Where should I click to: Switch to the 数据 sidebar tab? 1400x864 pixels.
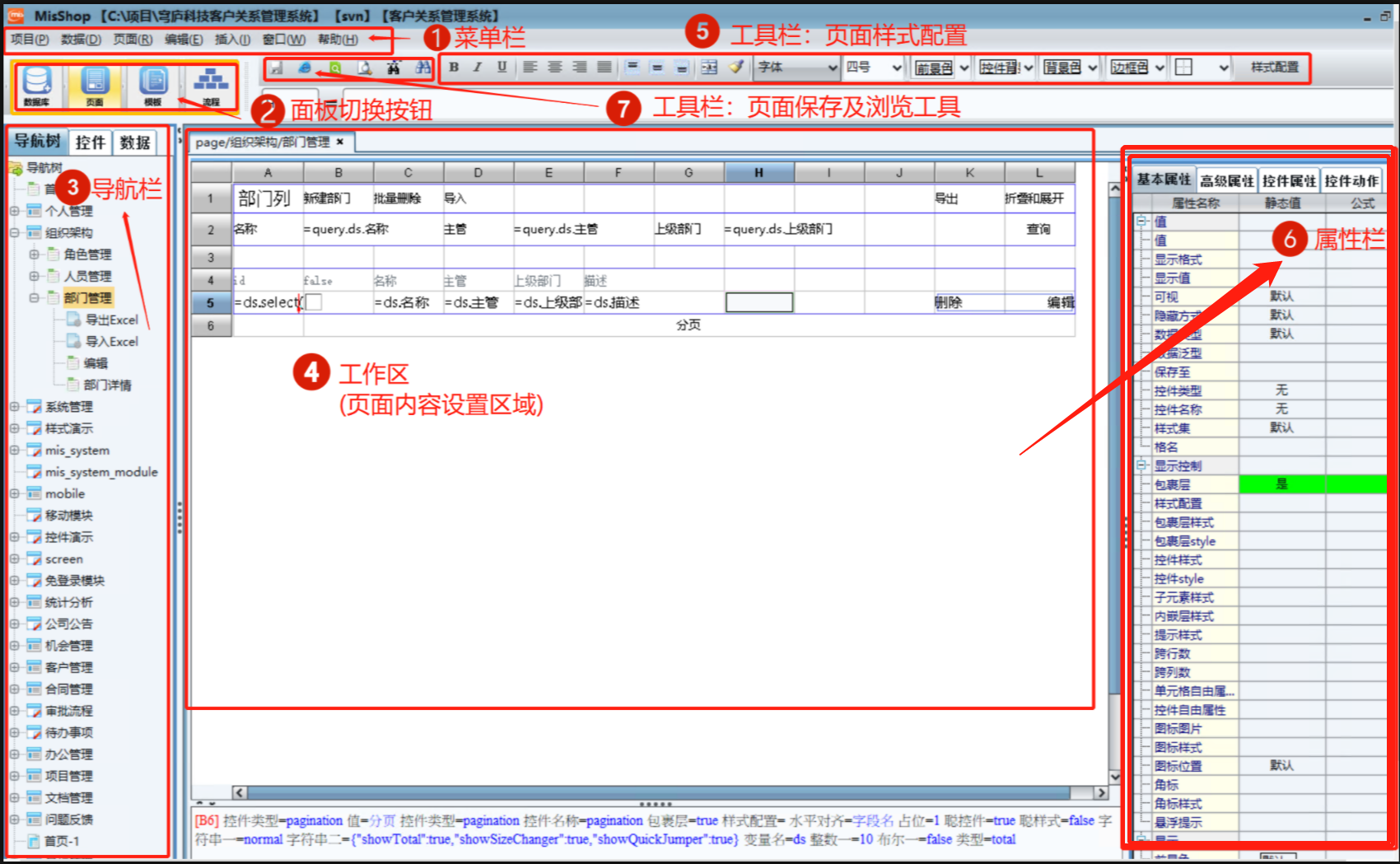[135, 142]
